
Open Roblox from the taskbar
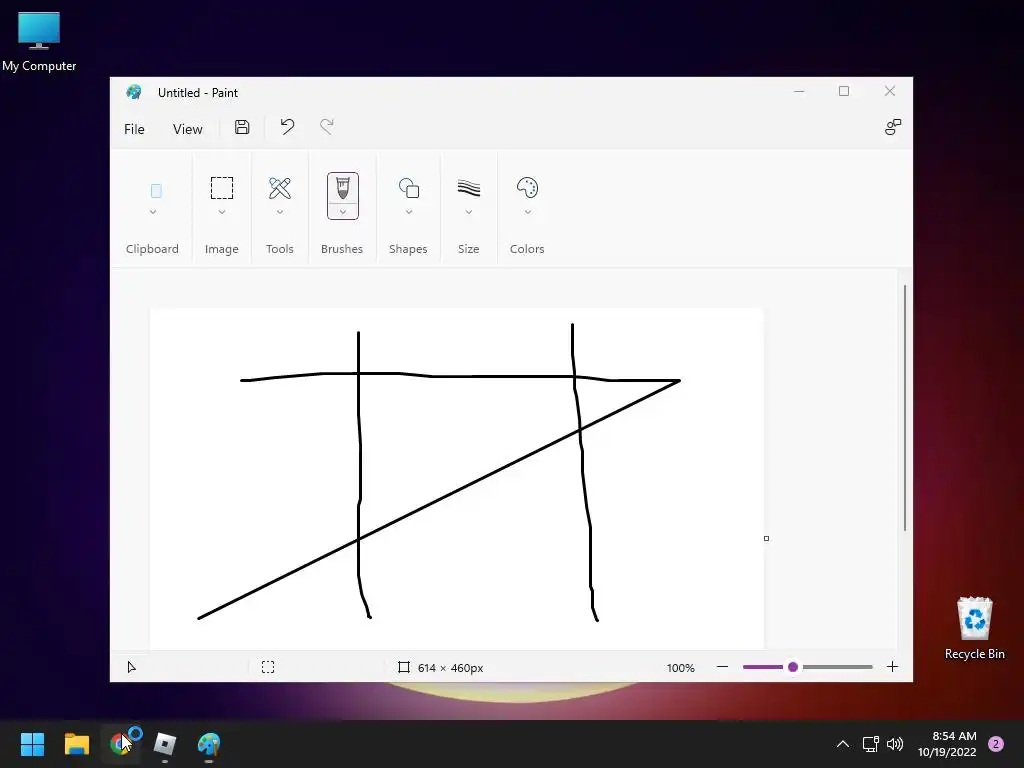click(x=165, y=744)
